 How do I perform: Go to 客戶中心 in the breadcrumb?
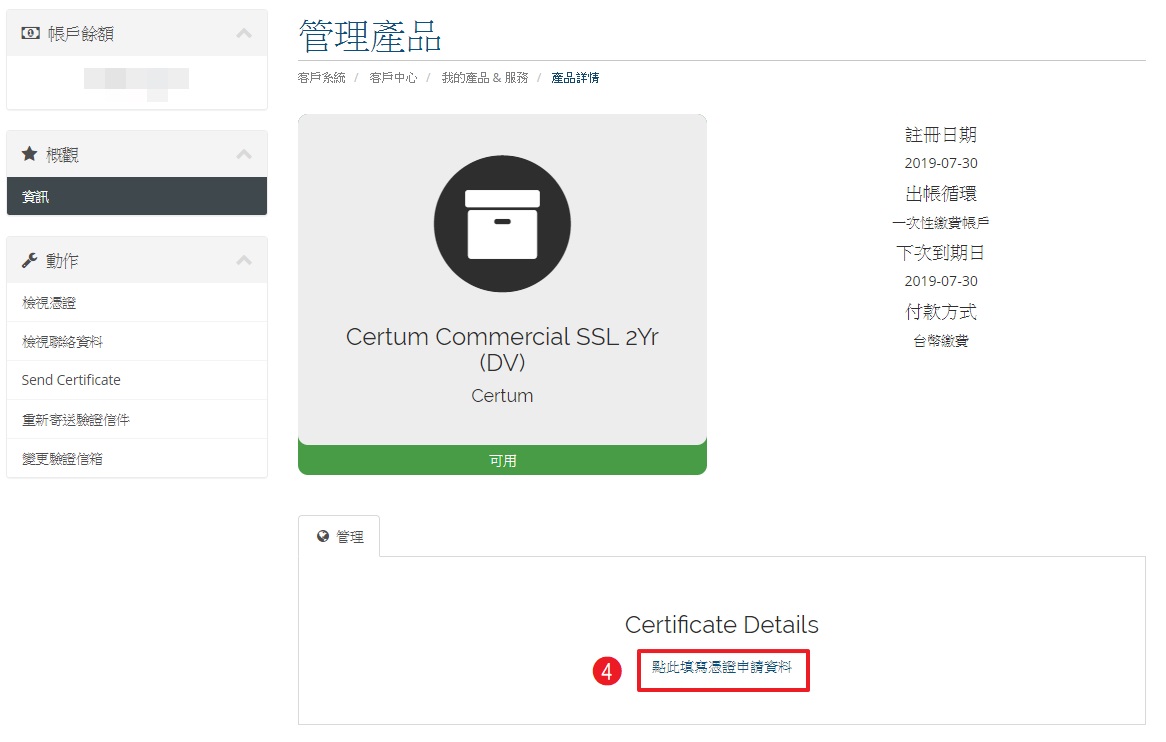click(x=393, y=77)
